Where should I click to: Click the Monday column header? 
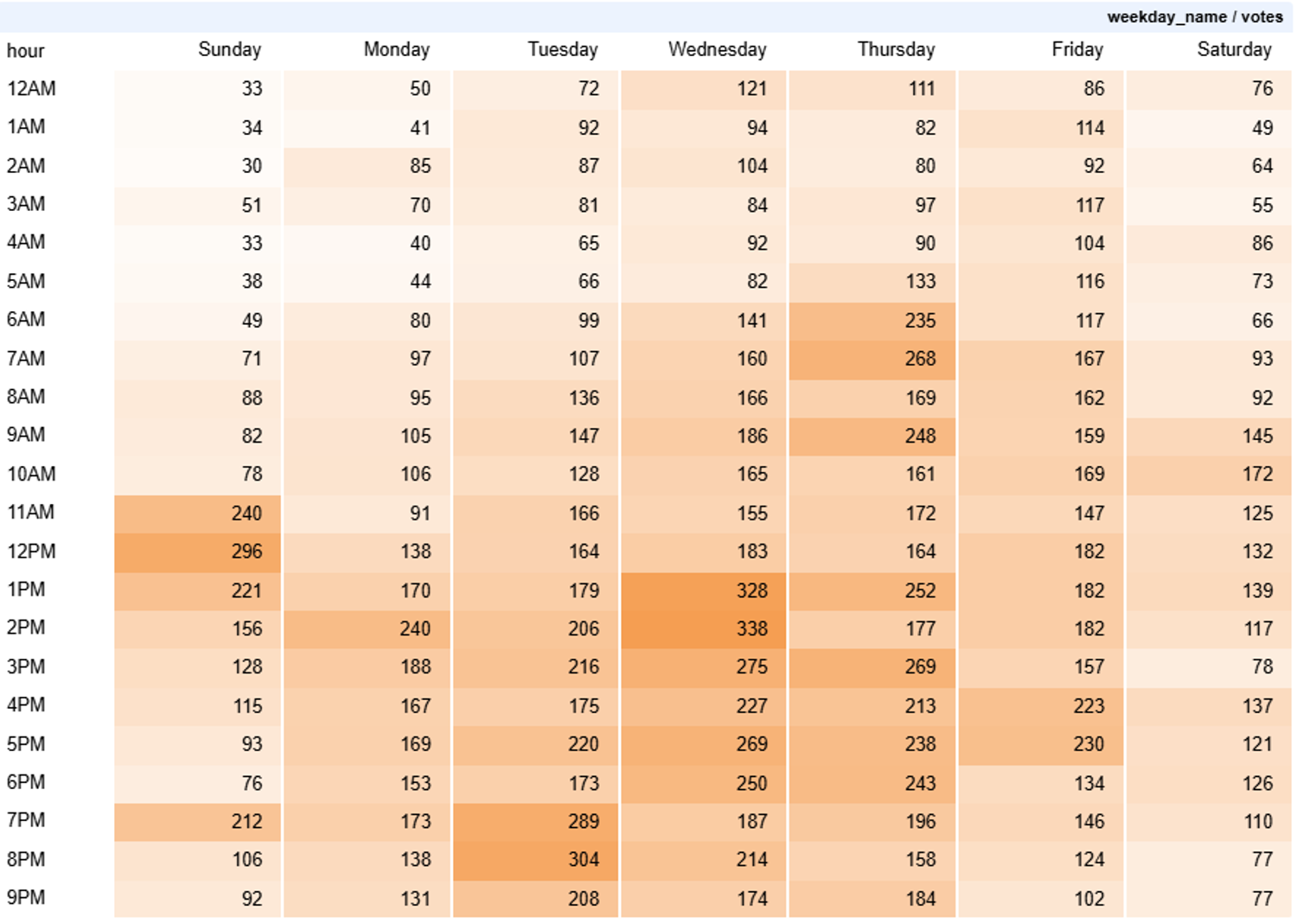[396, 49]
